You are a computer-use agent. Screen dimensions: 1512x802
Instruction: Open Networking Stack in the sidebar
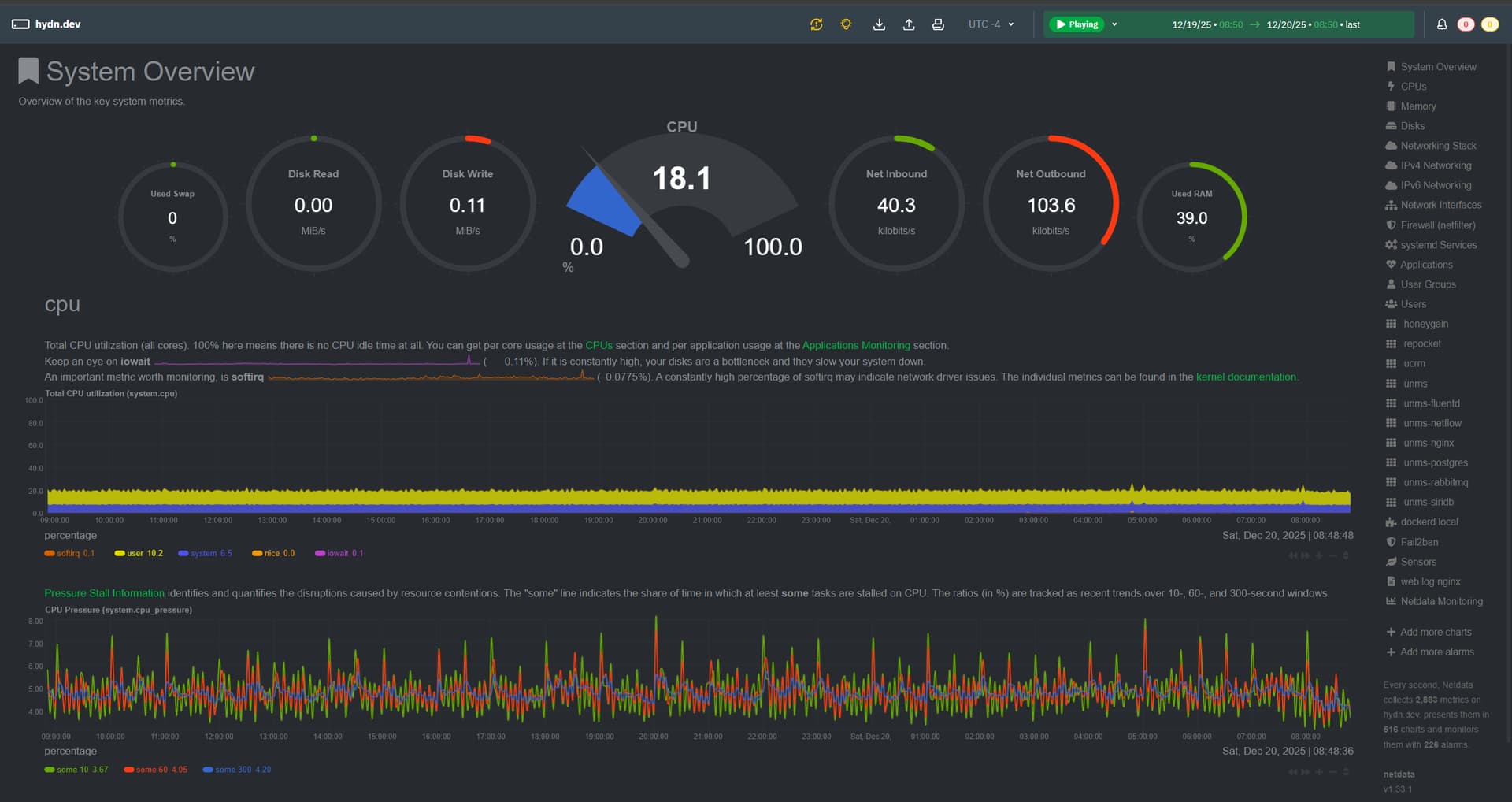point(1438,146)
